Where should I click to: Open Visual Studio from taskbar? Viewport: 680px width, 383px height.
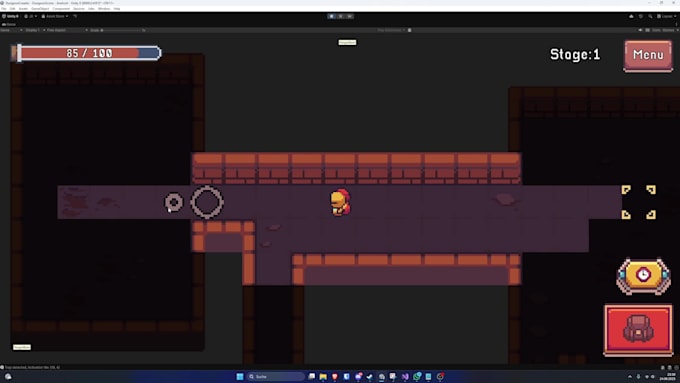pos(405,376)
